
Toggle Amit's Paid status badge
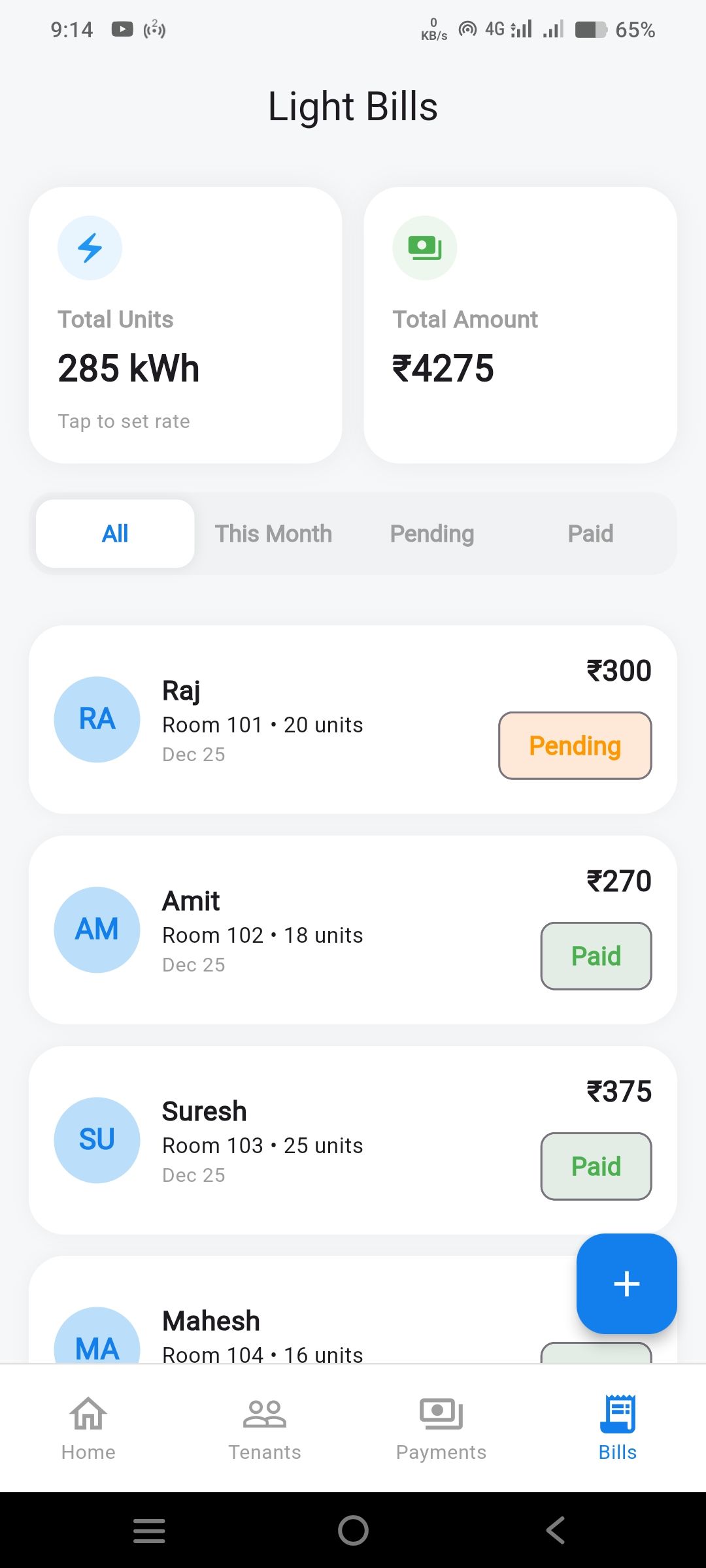tap(596, 956)
